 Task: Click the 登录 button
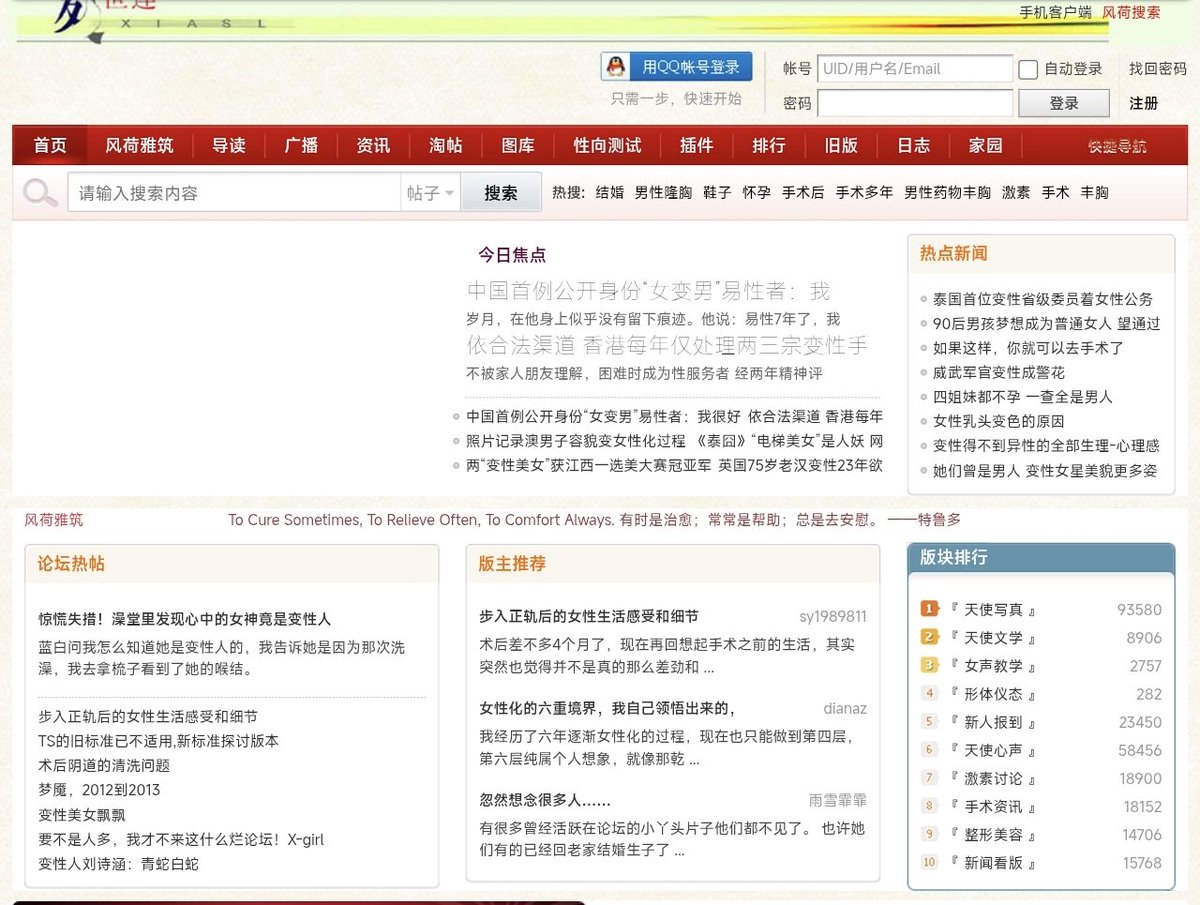pos(1064,103)
